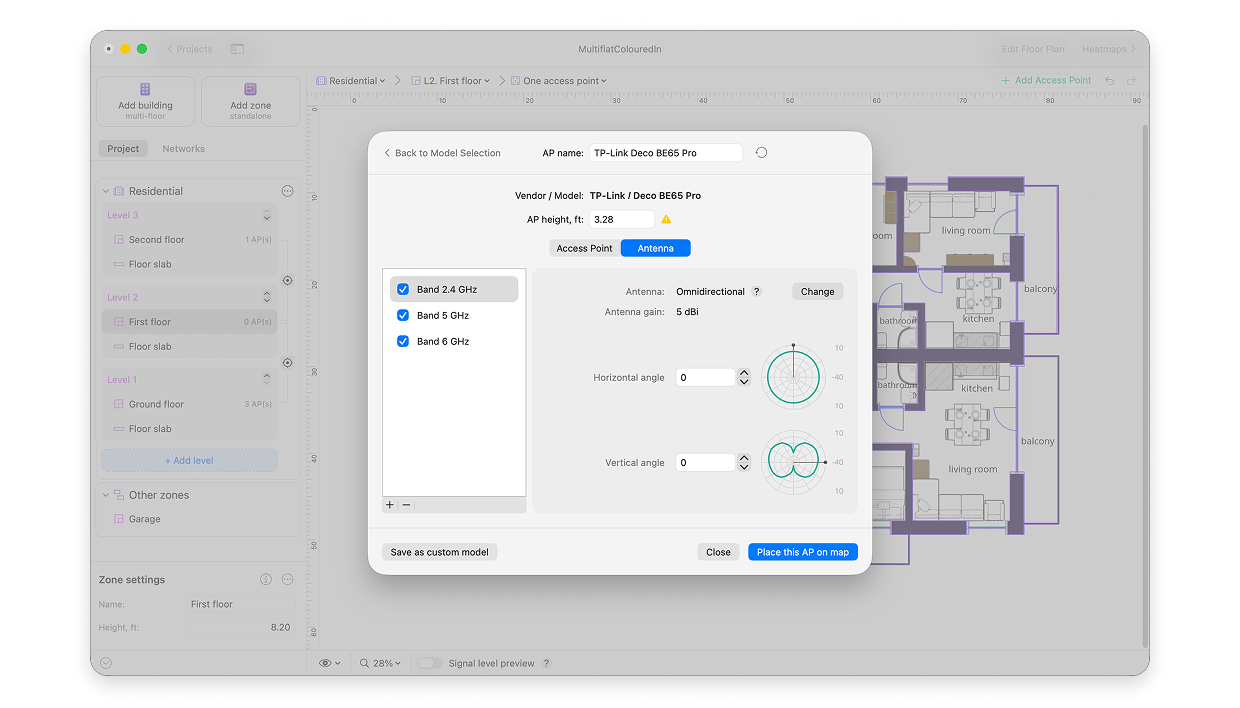Toggle the Signal level preview switch
Viewport: 1240px width, 708px height.
pyautogui.click(x=429, y=663)
